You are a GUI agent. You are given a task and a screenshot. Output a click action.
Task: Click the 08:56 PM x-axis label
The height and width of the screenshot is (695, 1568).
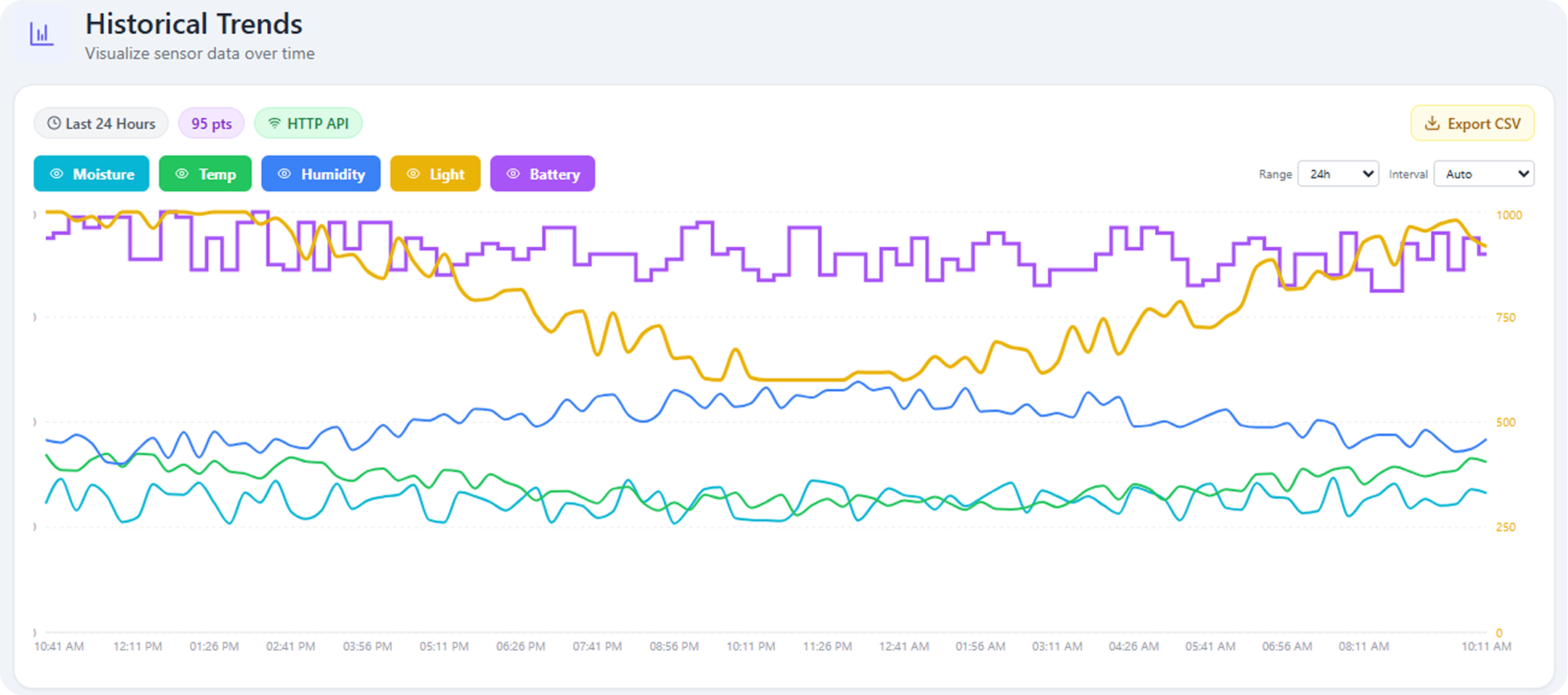(674, 646)
